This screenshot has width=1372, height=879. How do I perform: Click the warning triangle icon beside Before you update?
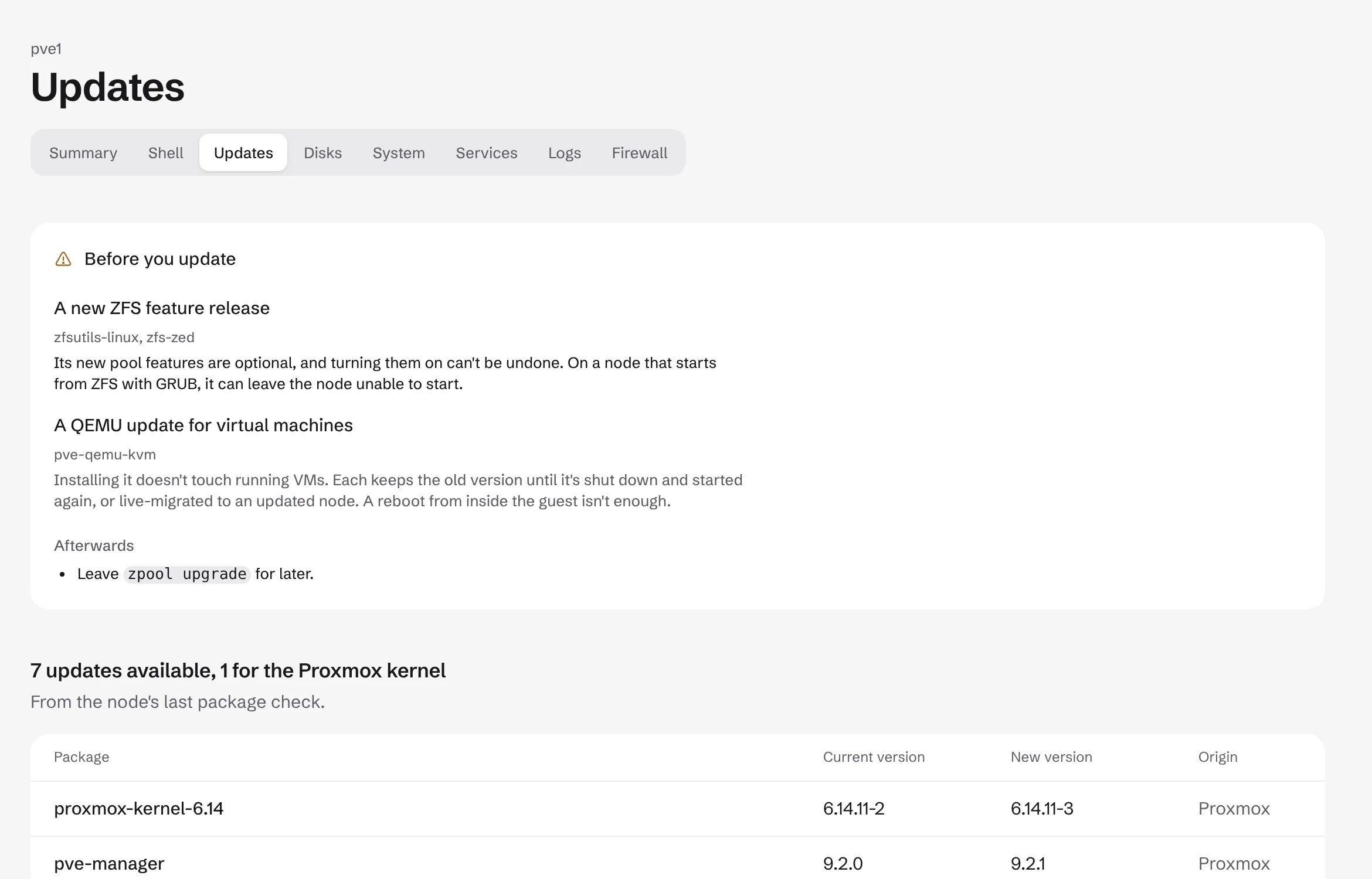[63, 259]
